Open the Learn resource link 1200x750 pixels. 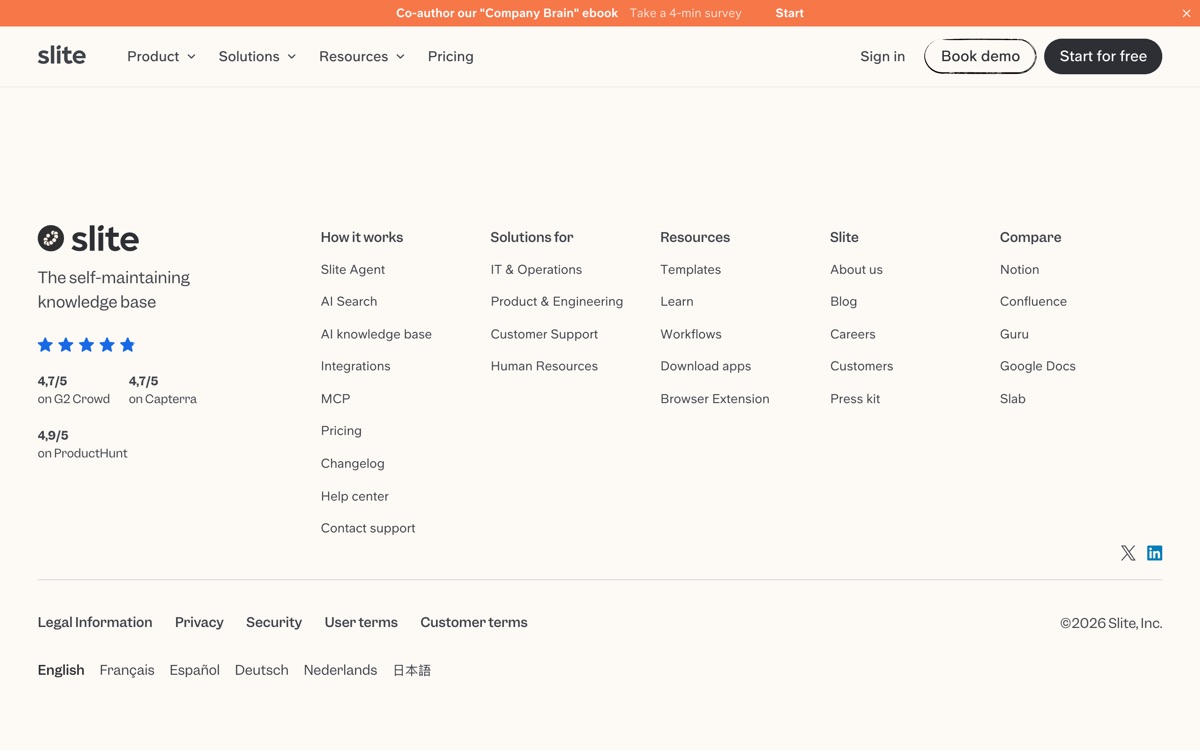pyautogui.click(x=677, y=301)
